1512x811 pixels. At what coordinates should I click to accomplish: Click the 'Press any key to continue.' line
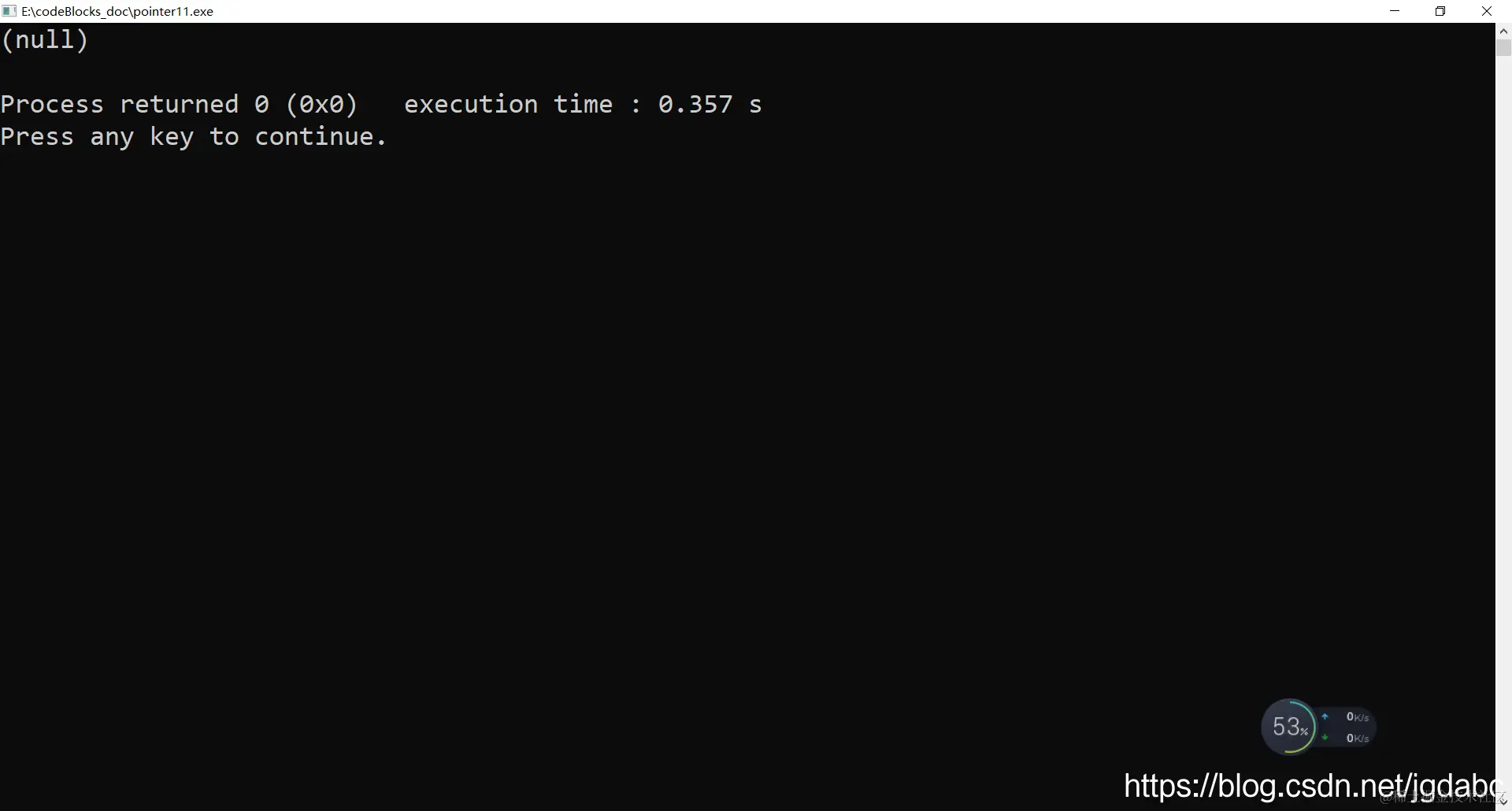[194, 137]
